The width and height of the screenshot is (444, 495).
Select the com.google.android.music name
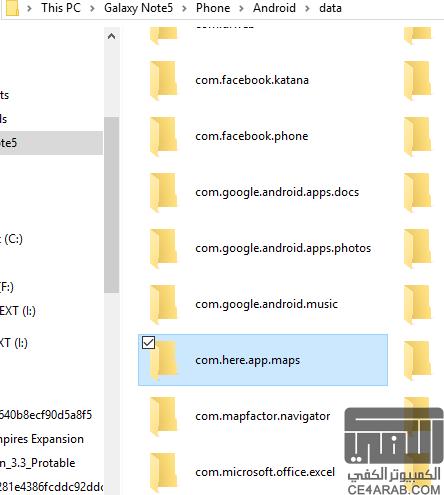point(267,304)
